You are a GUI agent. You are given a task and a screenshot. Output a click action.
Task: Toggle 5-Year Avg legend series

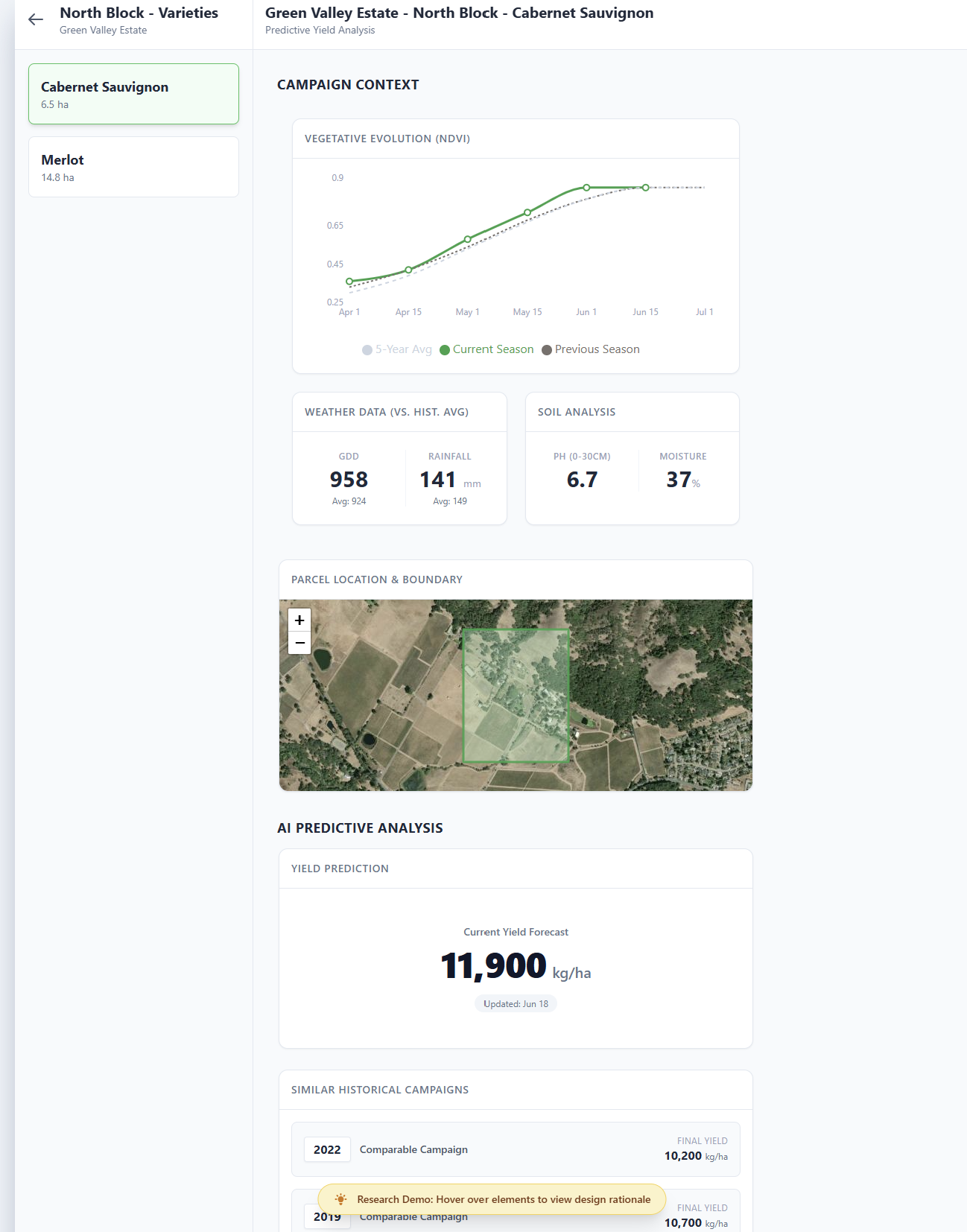tap(397, 350)
